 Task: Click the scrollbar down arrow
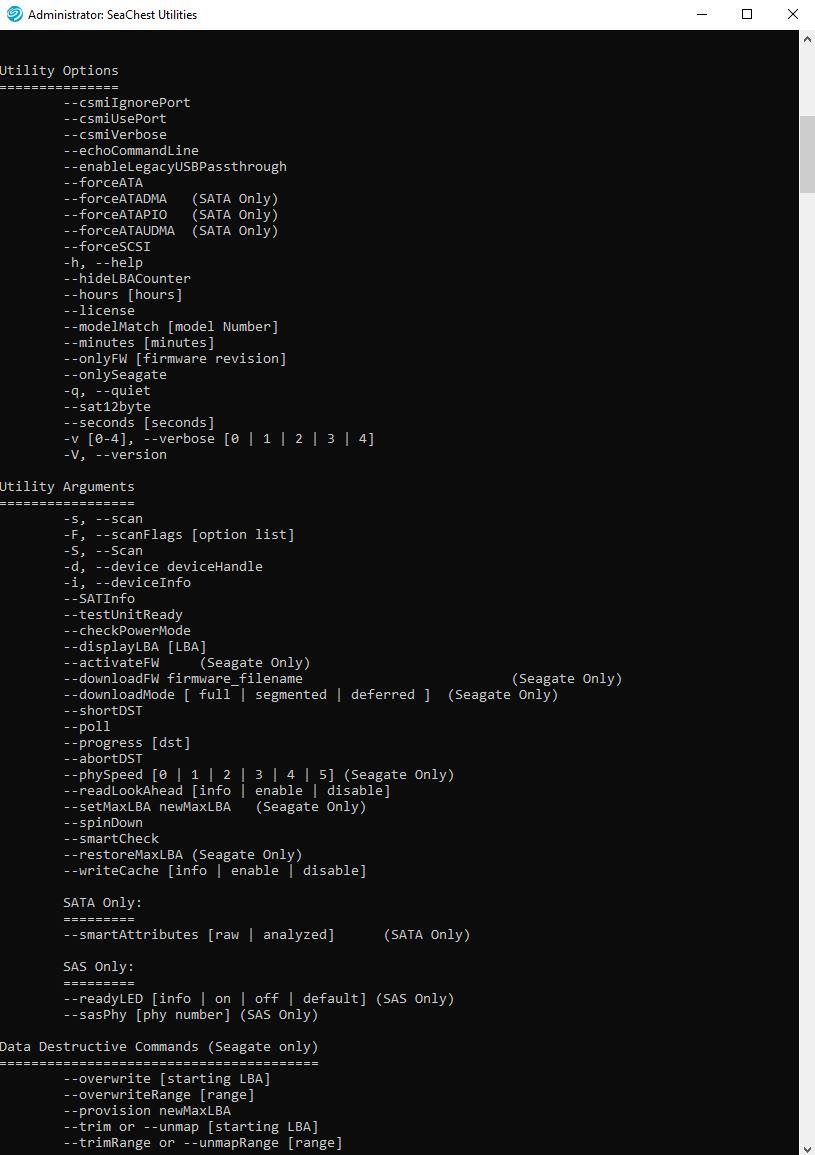(807, 1146)
